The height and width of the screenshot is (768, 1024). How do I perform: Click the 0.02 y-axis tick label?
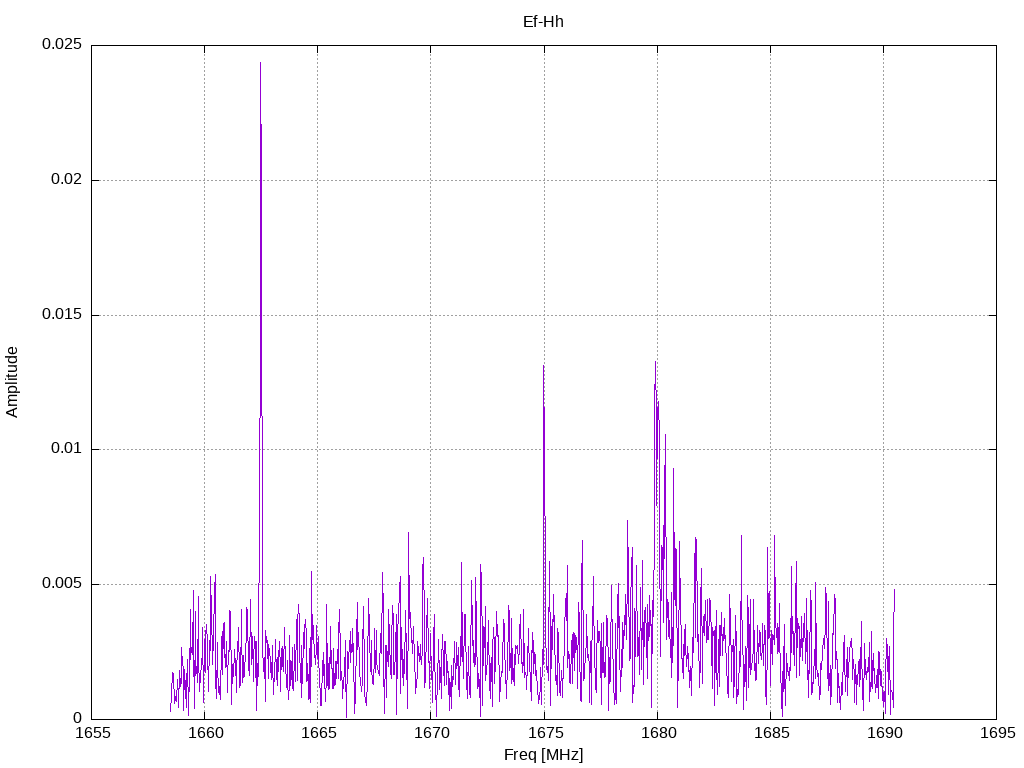click(67, 180)
